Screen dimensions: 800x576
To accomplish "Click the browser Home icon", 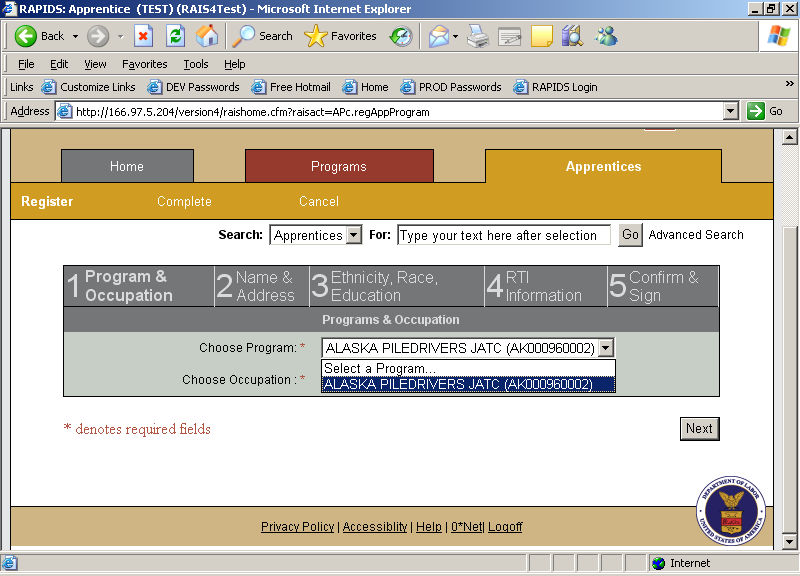I will click(x=207, y=36).
